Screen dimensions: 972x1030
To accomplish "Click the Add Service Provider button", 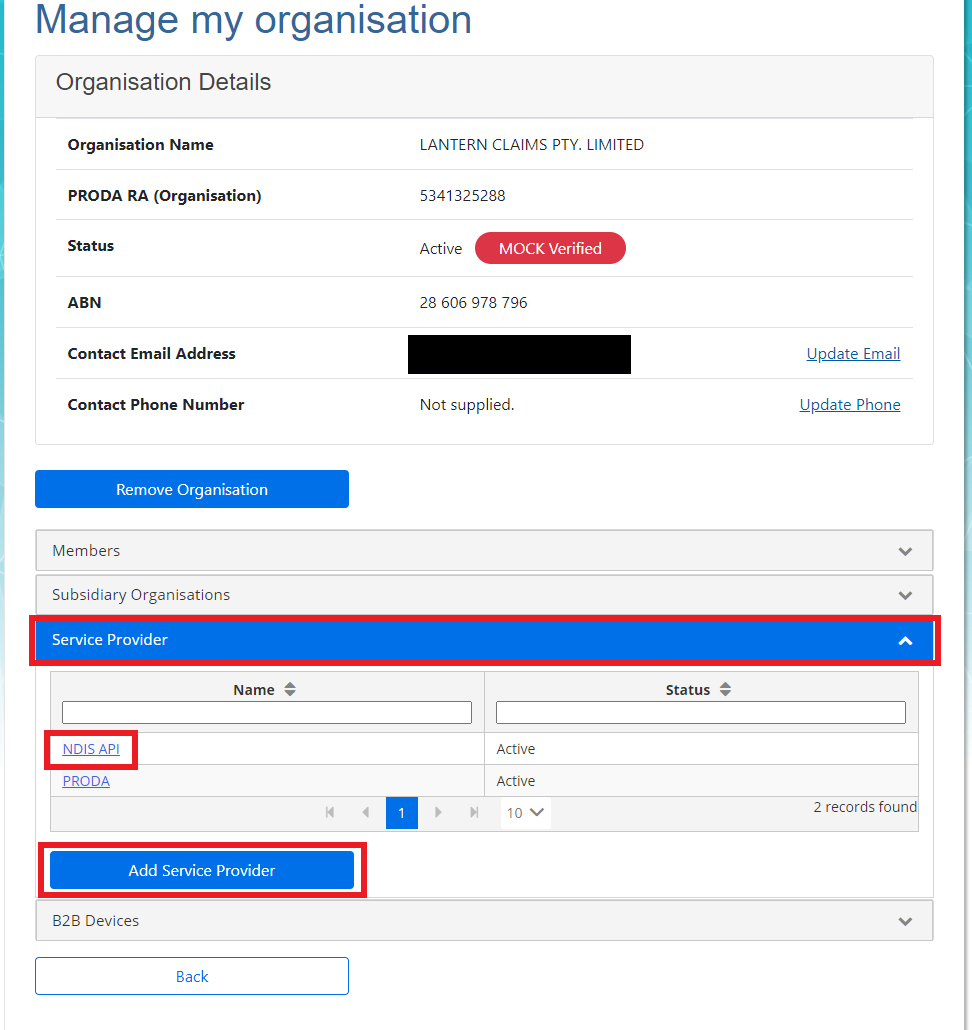I will point(202,870).
